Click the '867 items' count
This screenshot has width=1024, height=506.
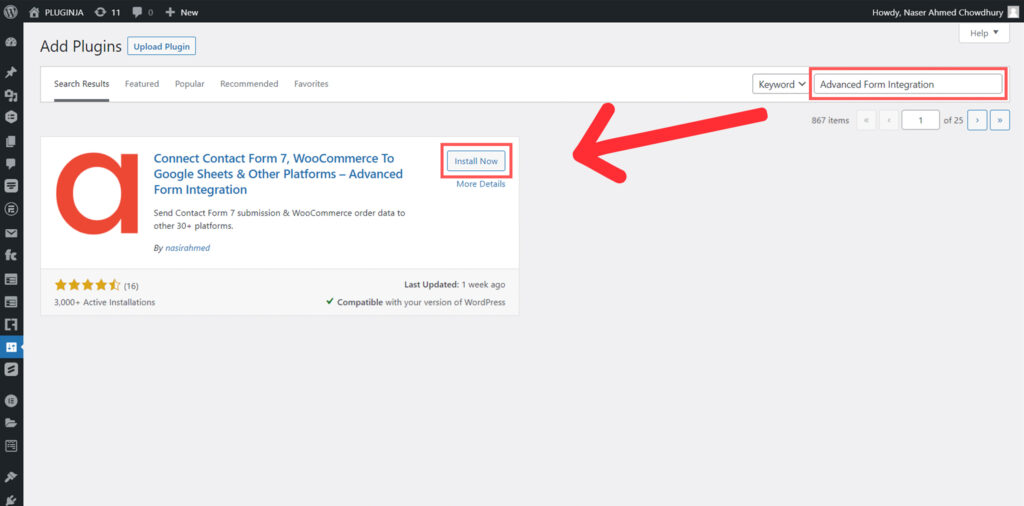[x=830, y=121]
